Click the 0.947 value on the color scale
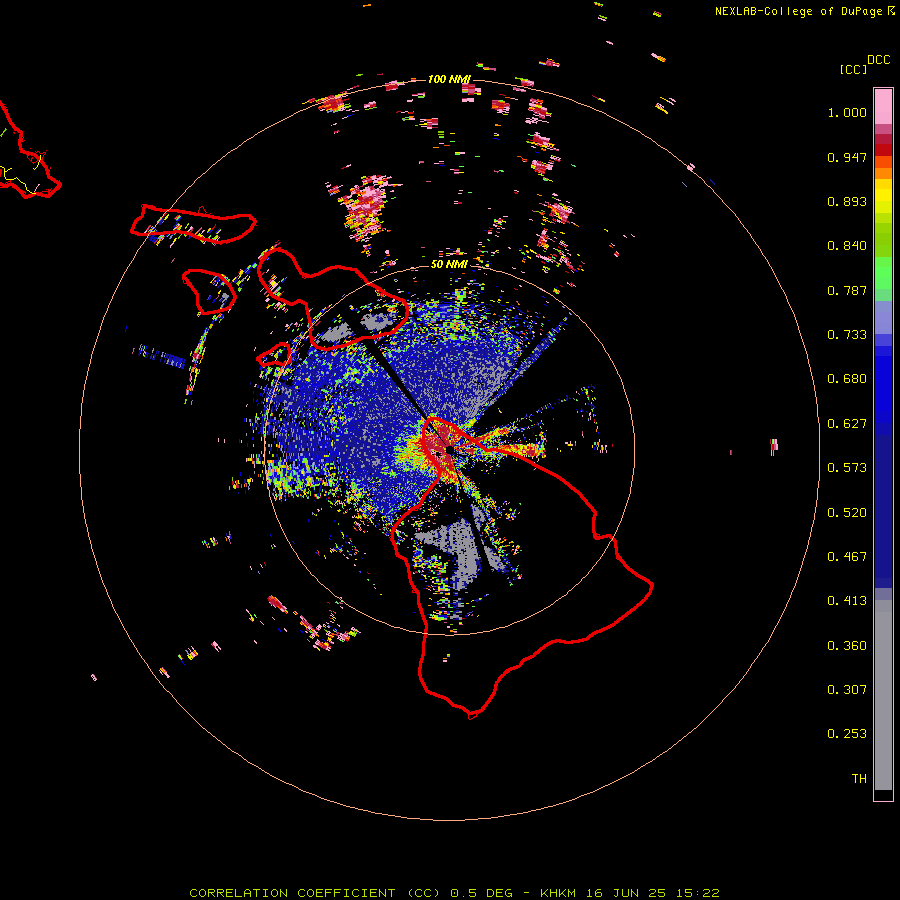The height and width of the screenshot is (900, 900). (x=847, y=157)
